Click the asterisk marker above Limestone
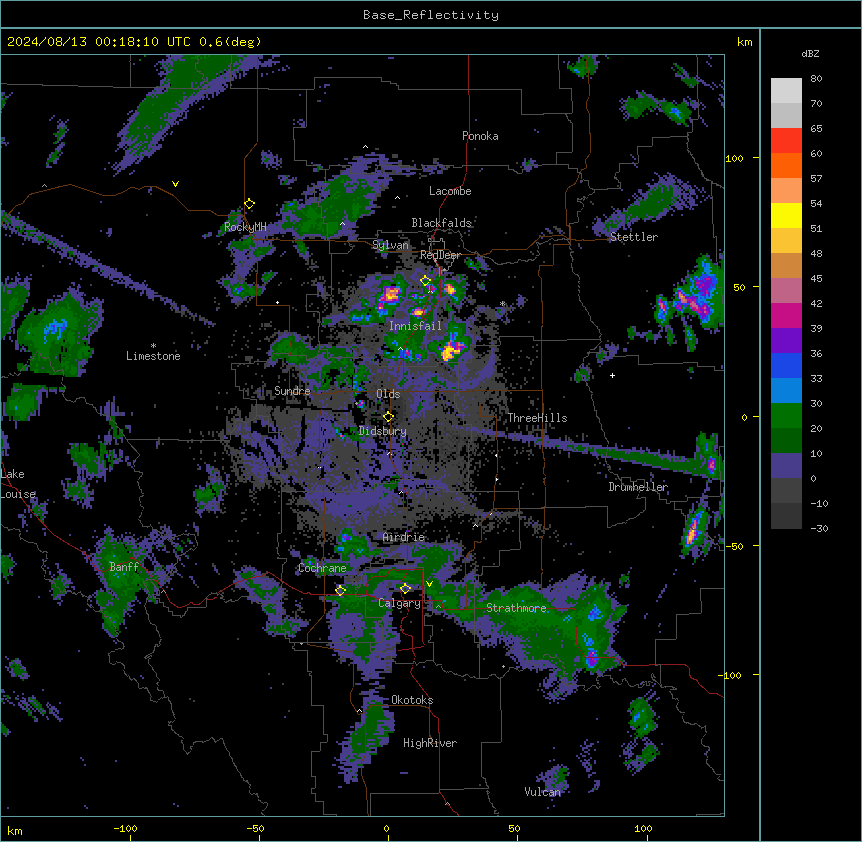The height and width of the screenshot is (842, 862). coord(153,346)
